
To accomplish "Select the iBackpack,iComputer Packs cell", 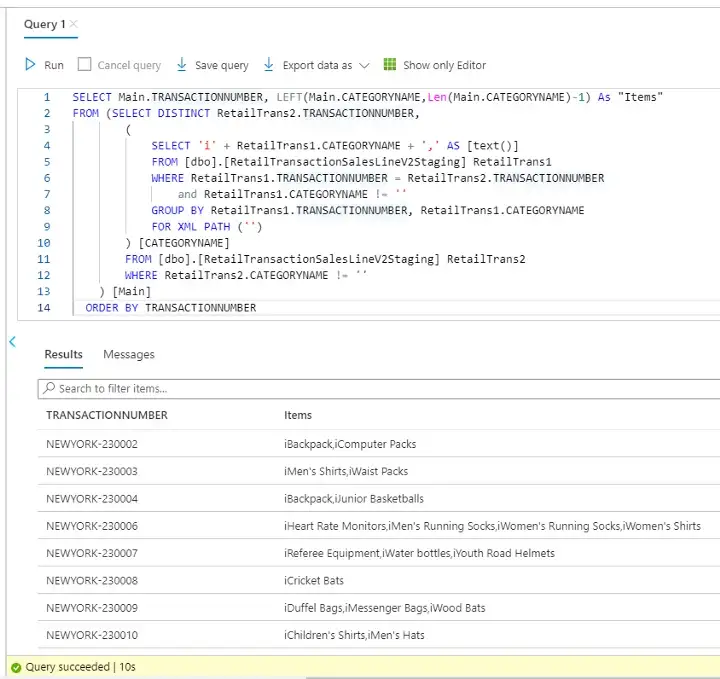I will coord(350,444).
